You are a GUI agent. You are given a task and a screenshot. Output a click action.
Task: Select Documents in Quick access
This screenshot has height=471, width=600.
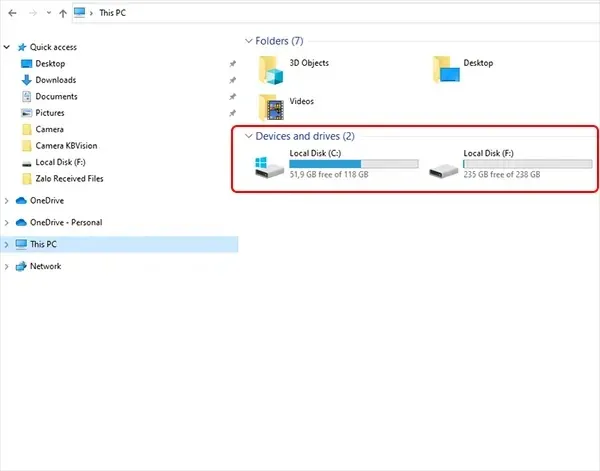click(x=56, y=97)
